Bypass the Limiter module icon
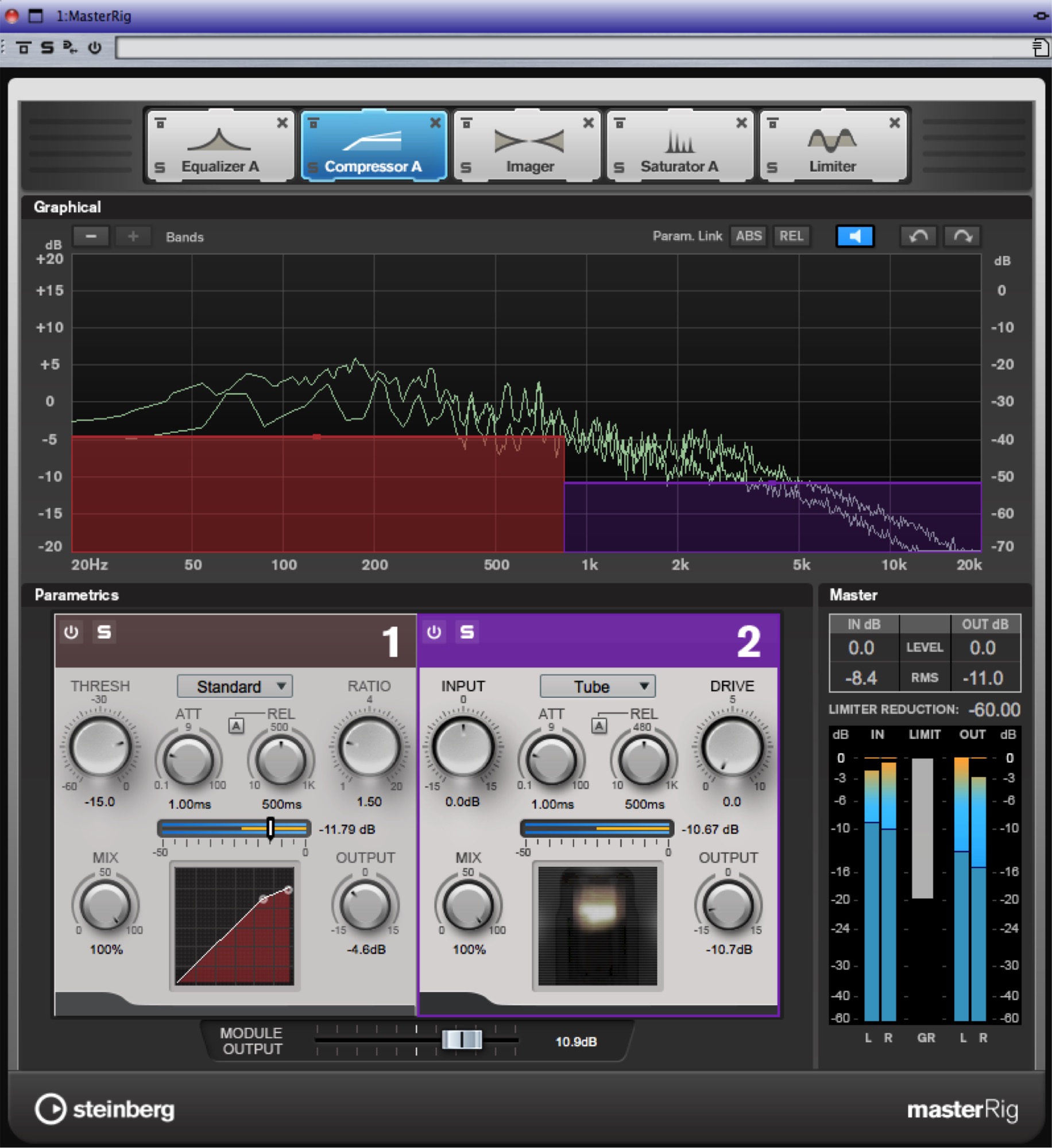This screenshot has height=1148, width=1052. 773,123
